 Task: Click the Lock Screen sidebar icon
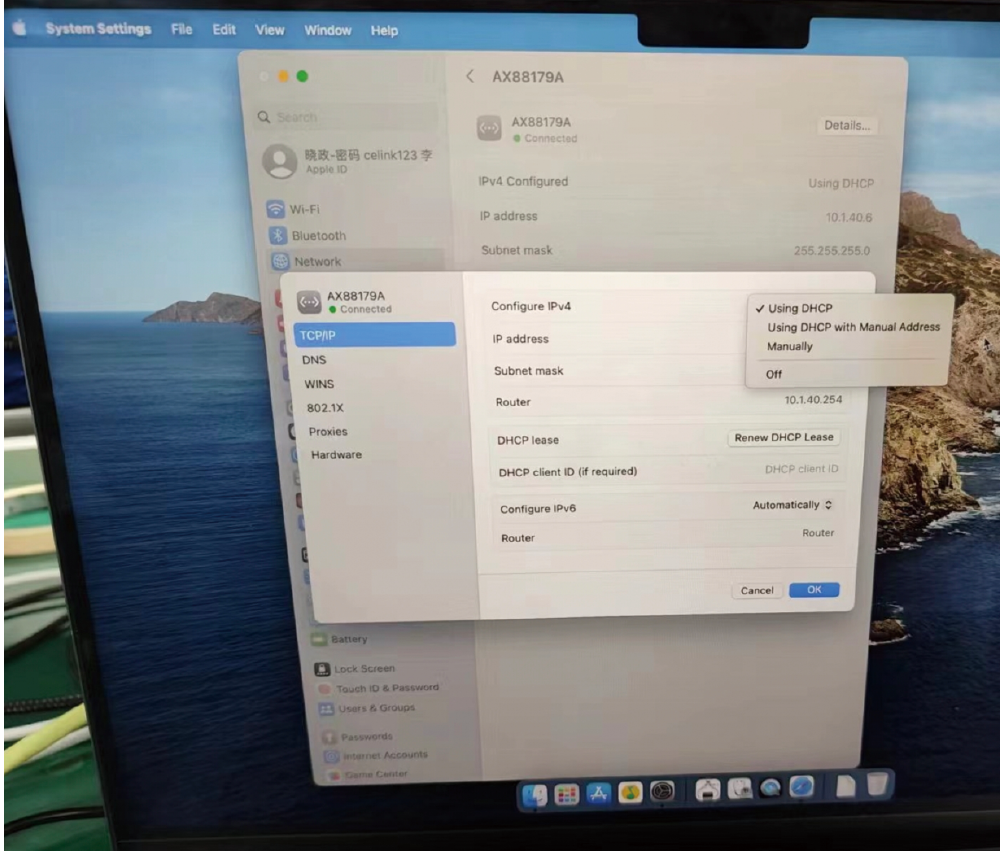point(321,669)
